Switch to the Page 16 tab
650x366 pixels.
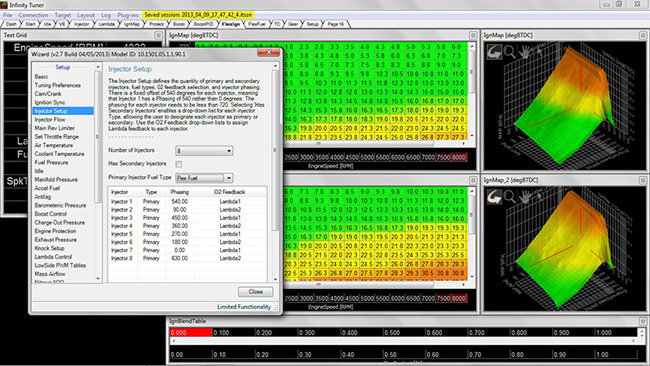[335, 24]
